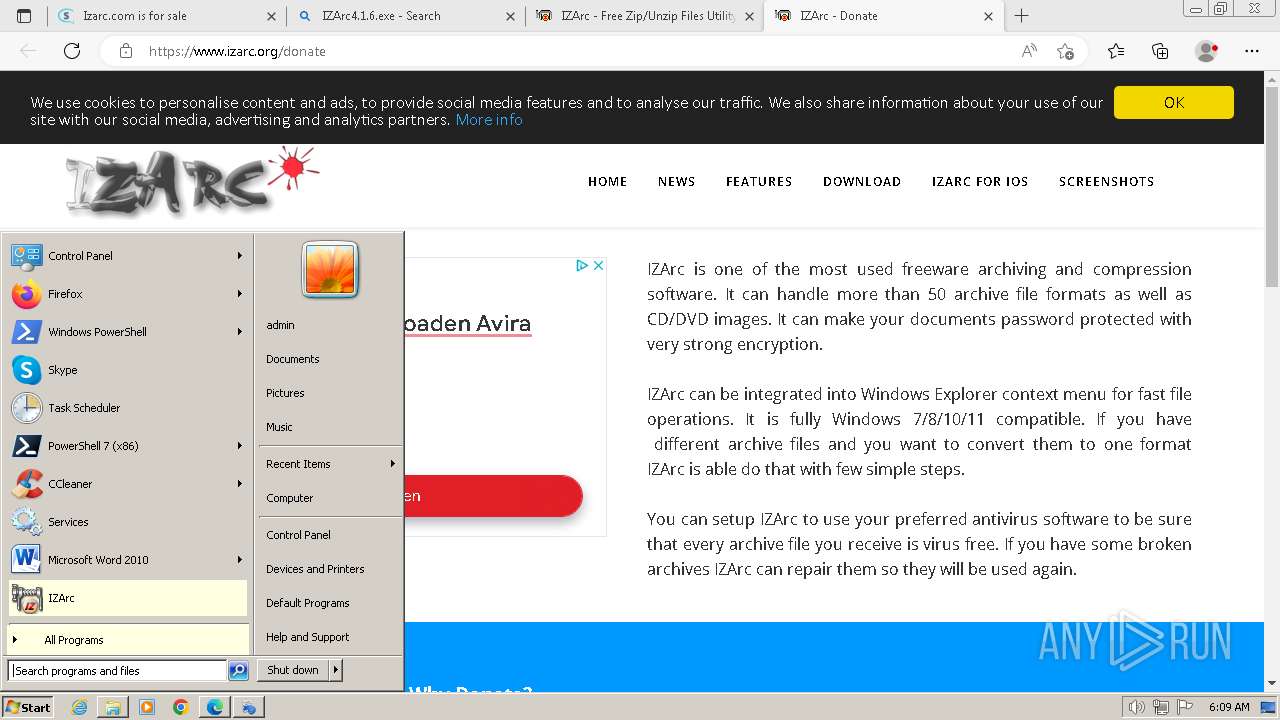Expand the CCleaner jump list arrow

tap(240, 484)
